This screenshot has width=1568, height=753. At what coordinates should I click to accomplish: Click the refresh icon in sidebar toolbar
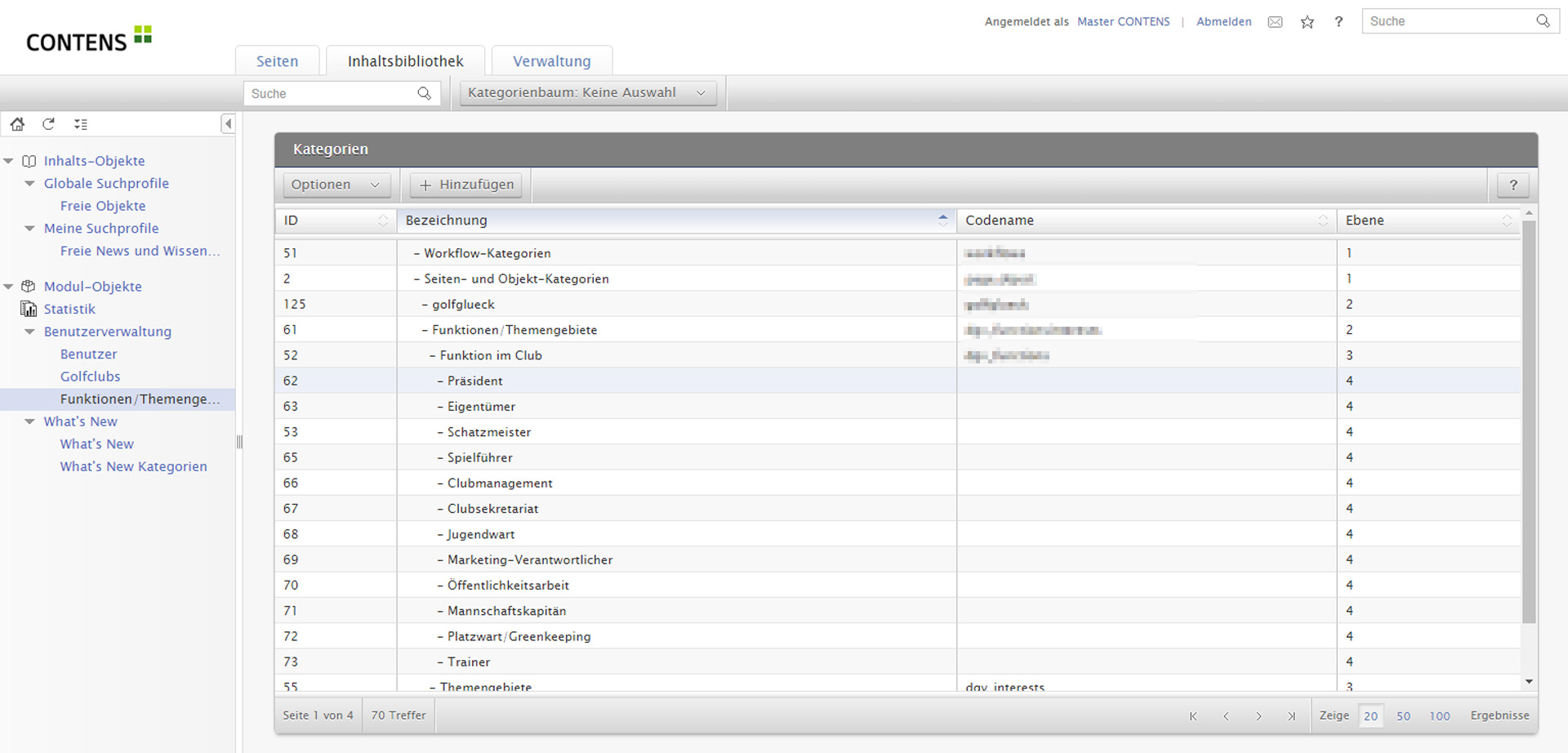[49, 124]
